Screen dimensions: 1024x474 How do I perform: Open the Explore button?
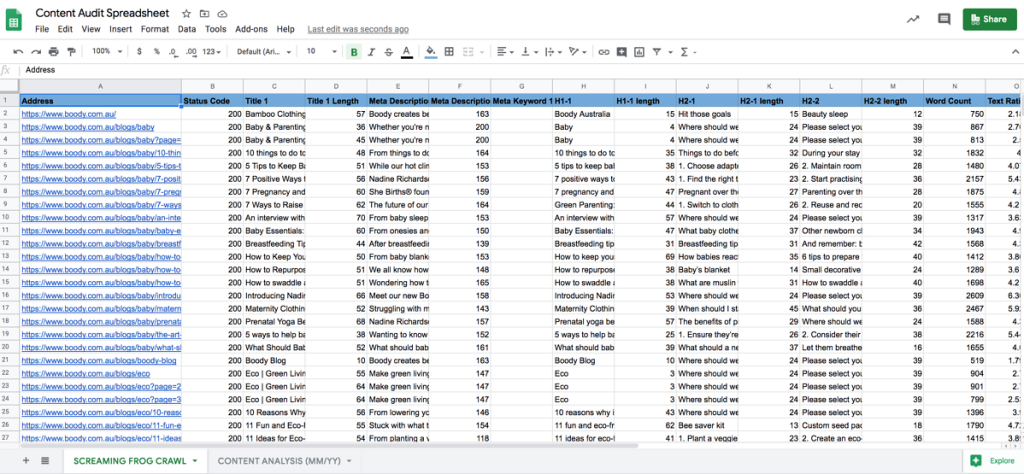pyautogui.click(x=993, y=461)
